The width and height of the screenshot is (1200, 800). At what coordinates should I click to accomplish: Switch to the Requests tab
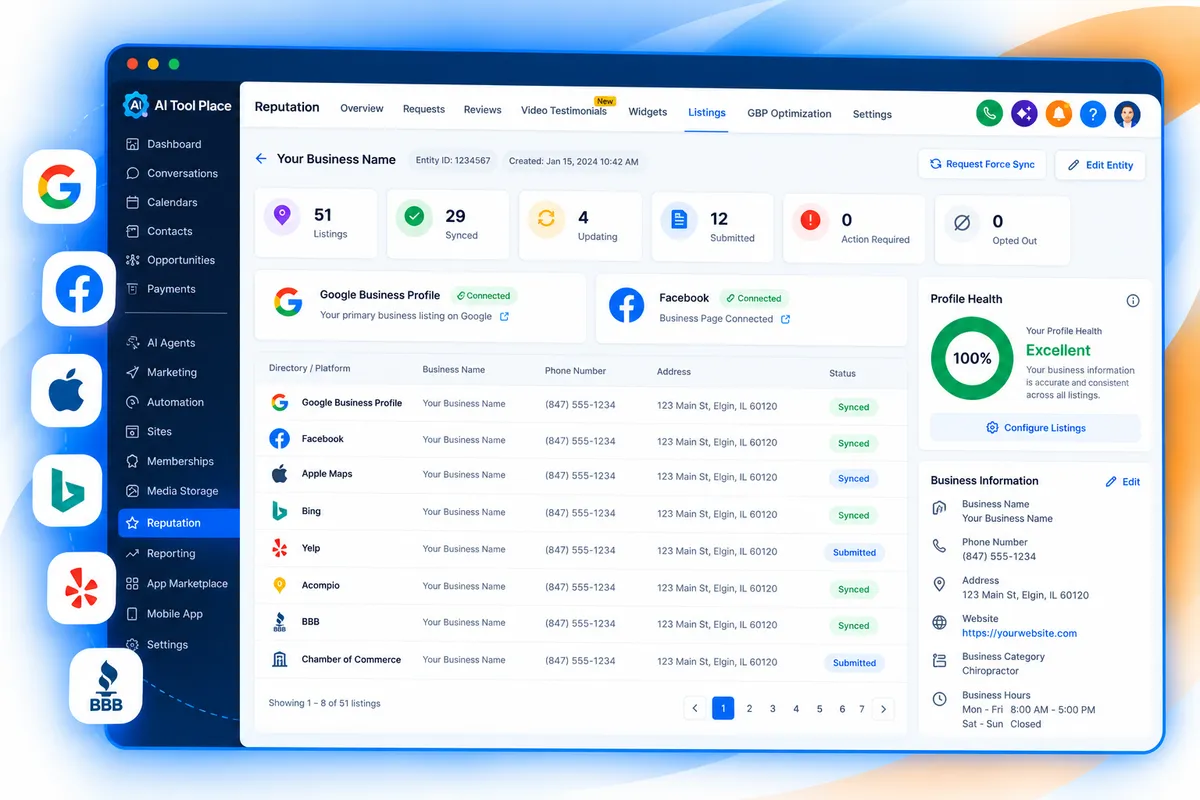424,109
